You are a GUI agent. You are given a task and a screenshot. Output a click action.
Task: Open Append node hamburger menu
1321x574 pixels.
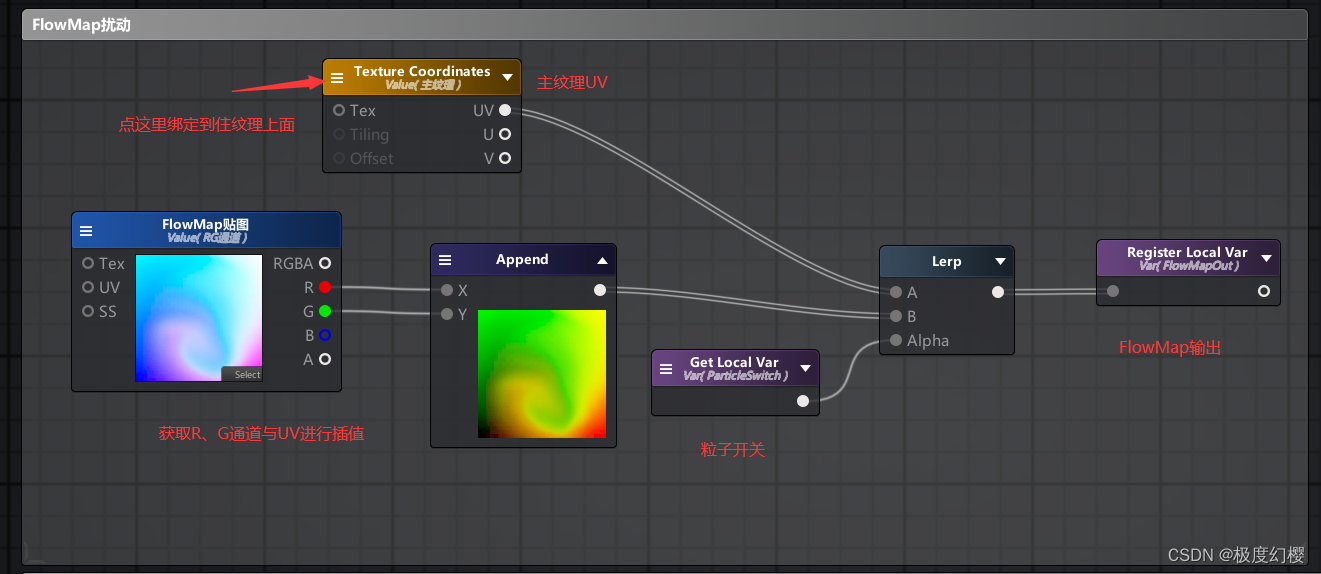coord(445,260)
